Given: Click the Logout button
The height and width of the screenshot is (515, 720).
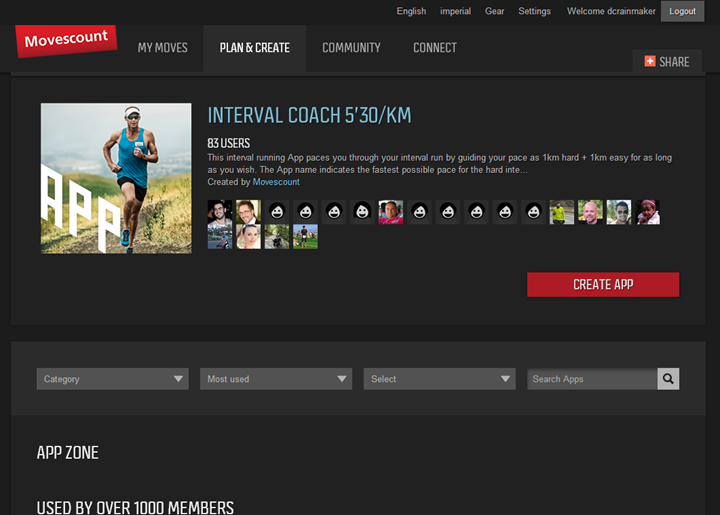Looking at the screenshot, I should pos(682,11).
